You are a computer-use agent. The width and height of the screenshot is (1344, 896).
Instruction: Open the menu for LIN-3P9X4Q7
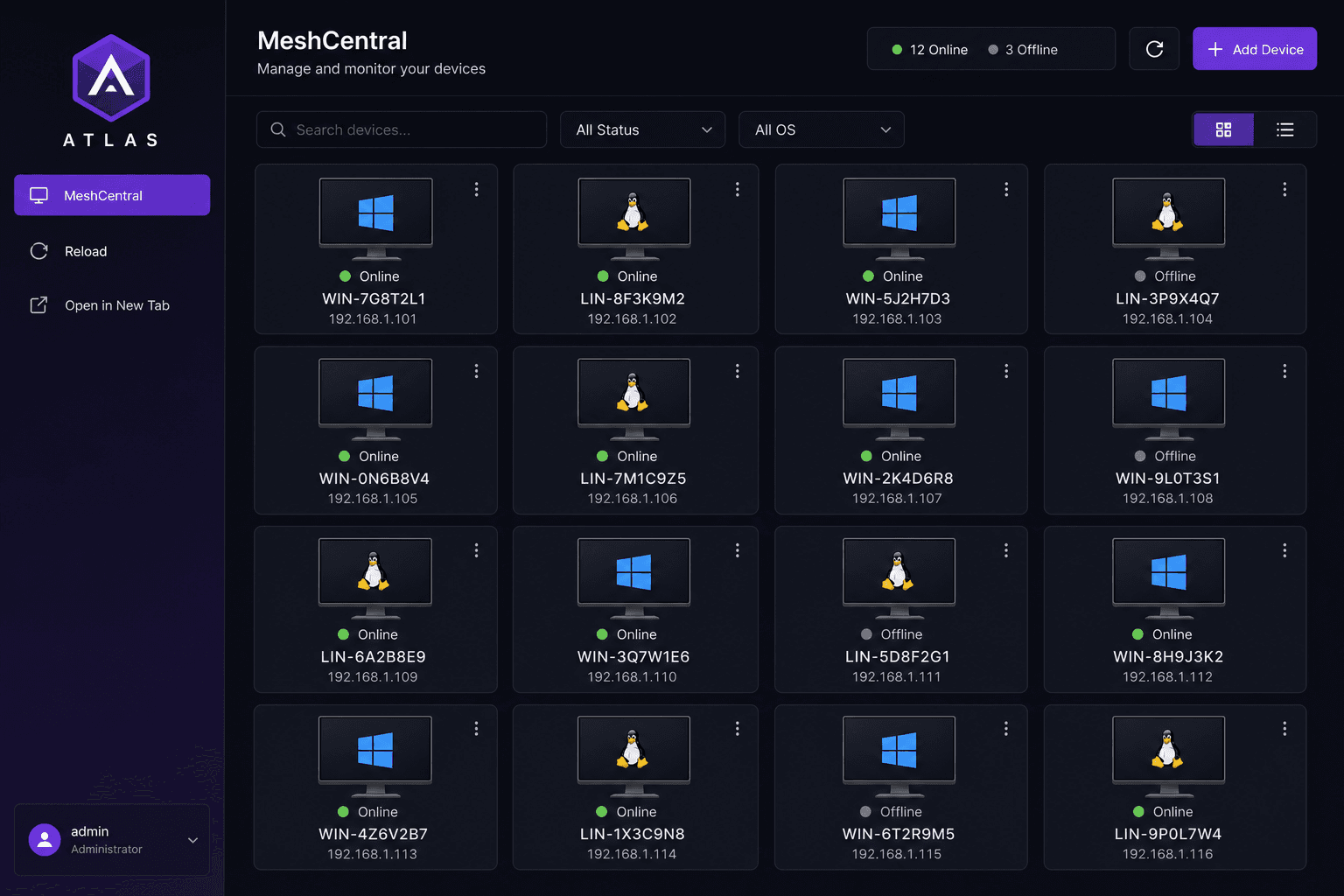point(1284,189)
